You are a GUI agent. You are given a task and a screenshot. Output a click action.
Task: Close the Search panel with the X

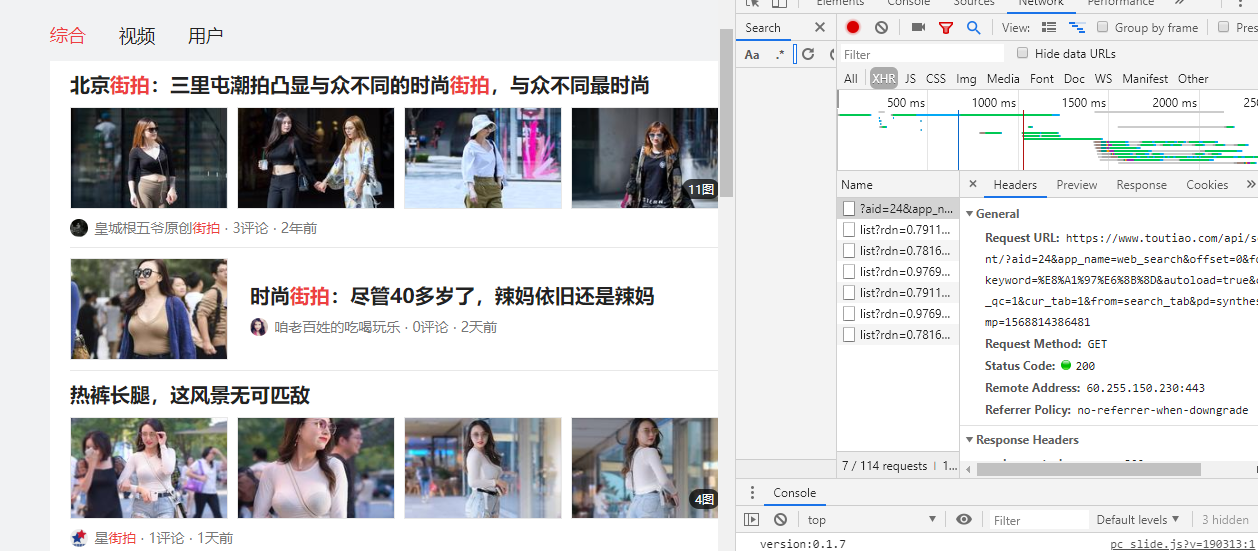pyautogui.click(x=820, y=28)
